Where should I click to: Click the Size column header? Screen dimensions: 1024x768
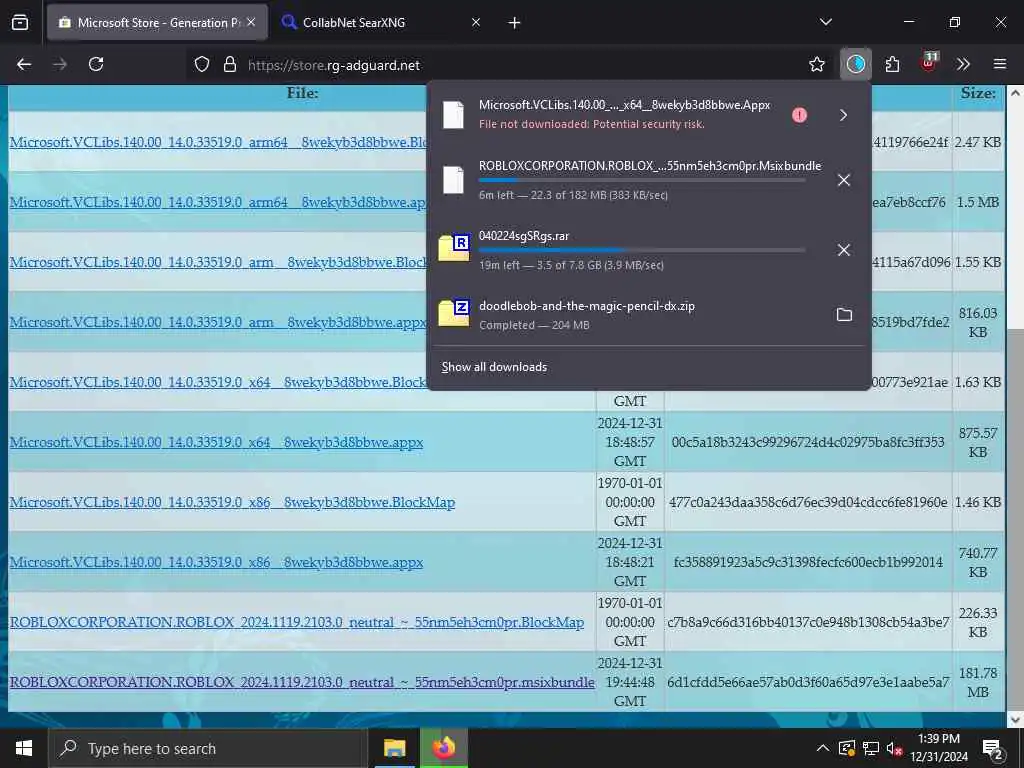click(x=978, y=93)
